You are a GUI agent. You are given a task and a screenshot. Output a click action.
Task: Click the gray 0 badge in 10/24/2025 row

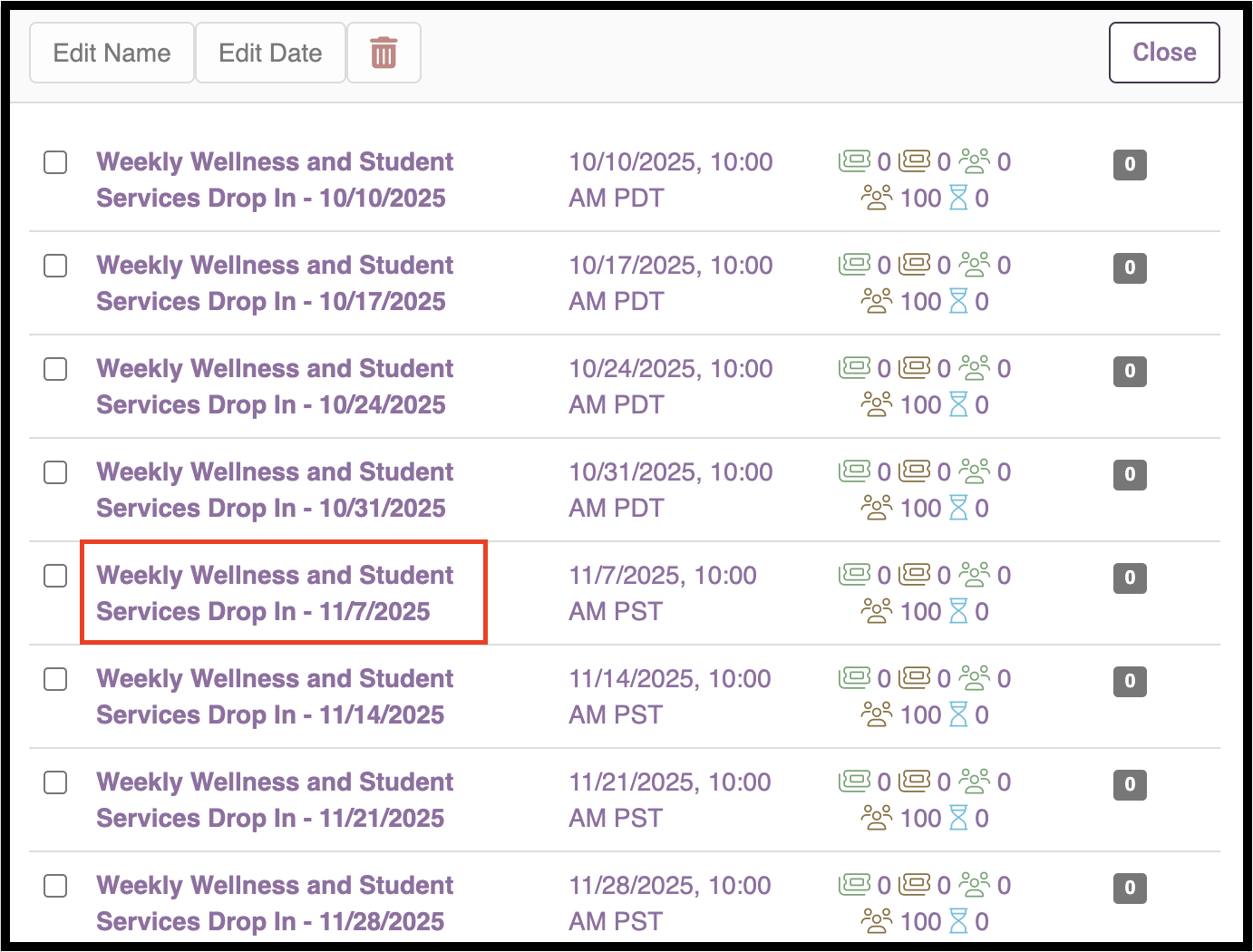pos(1130,371)
